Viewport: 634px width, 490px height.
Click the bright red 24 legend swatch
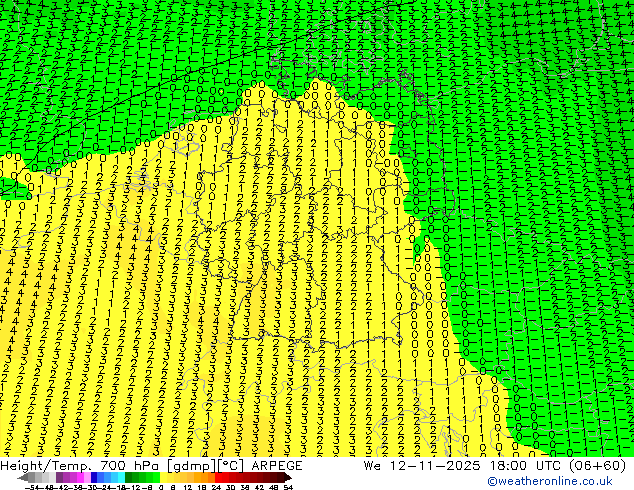(218, 477)
